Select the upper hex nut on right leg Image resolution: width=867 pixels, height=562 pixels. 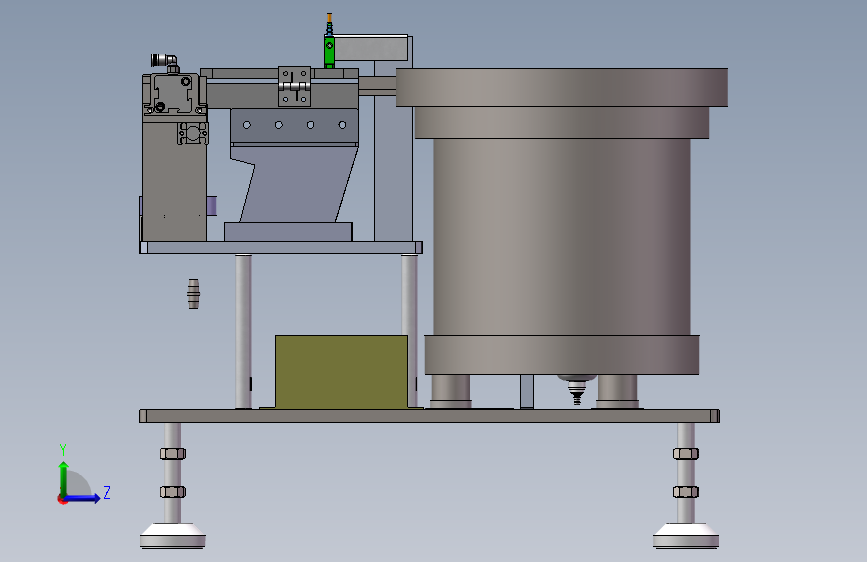(x=686, y=454)
